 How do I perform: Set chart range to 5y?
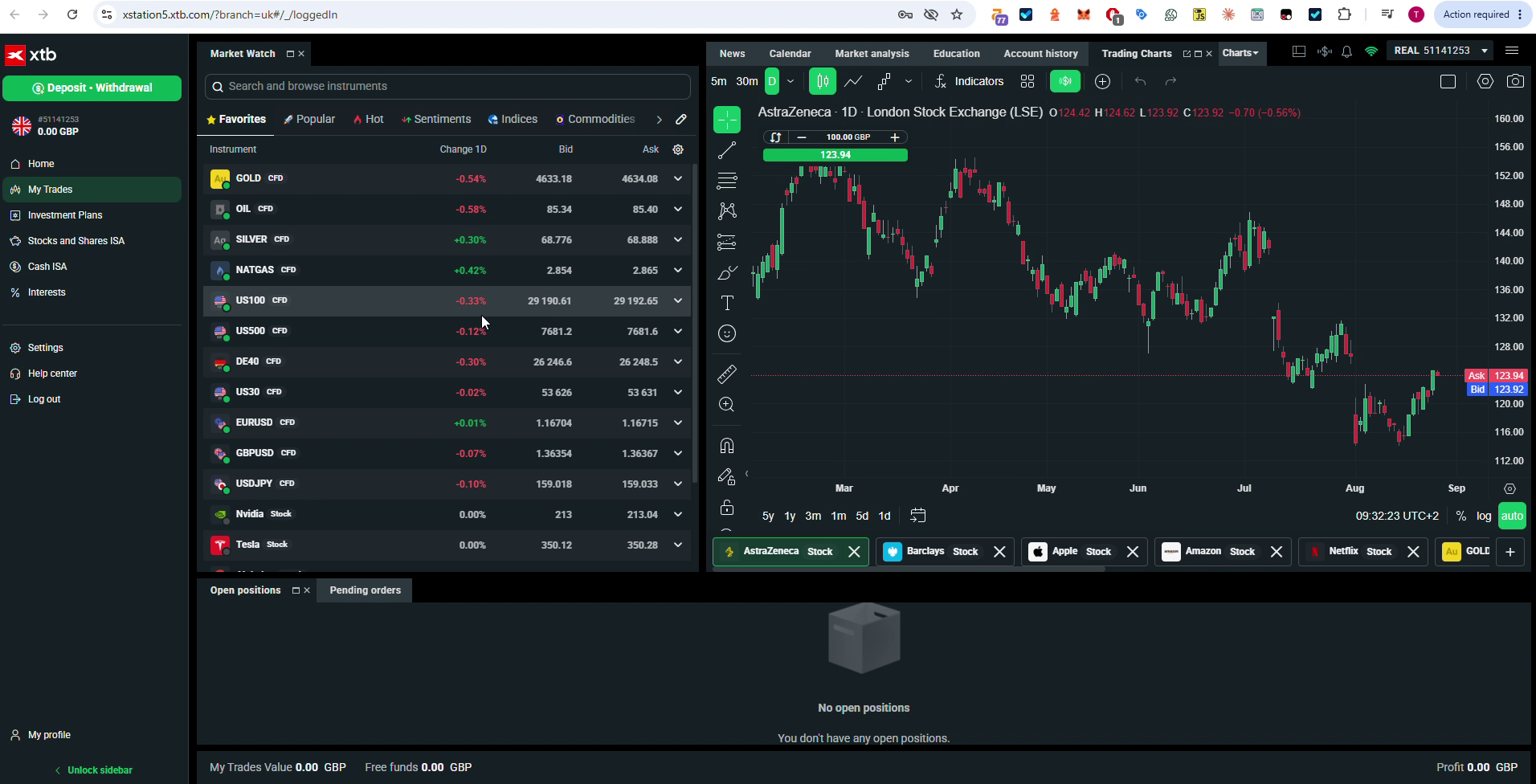click(x=768, y=516)
